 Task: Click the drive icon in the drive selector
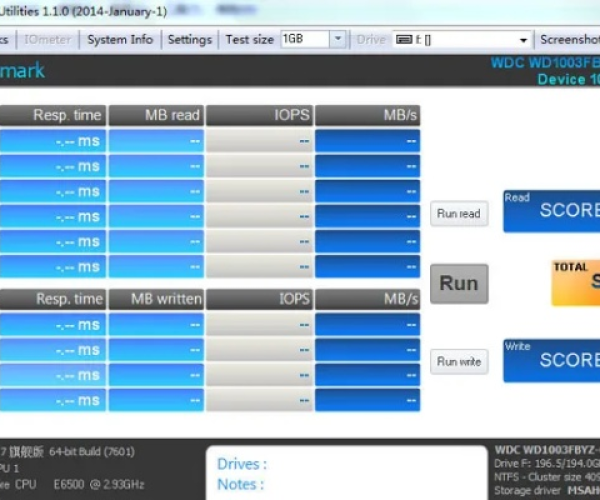point(403,39)
